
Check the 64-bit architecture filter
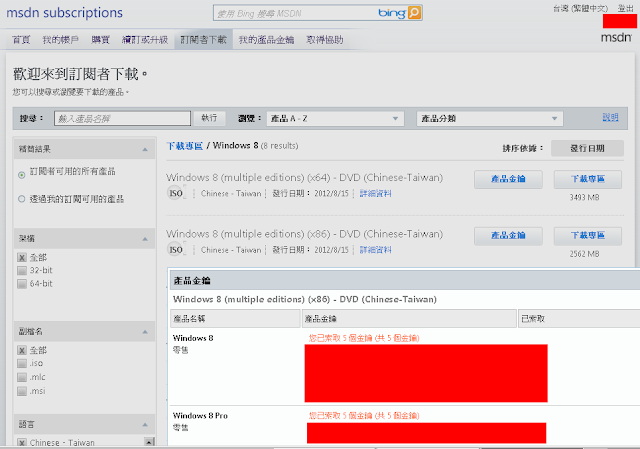22,284
